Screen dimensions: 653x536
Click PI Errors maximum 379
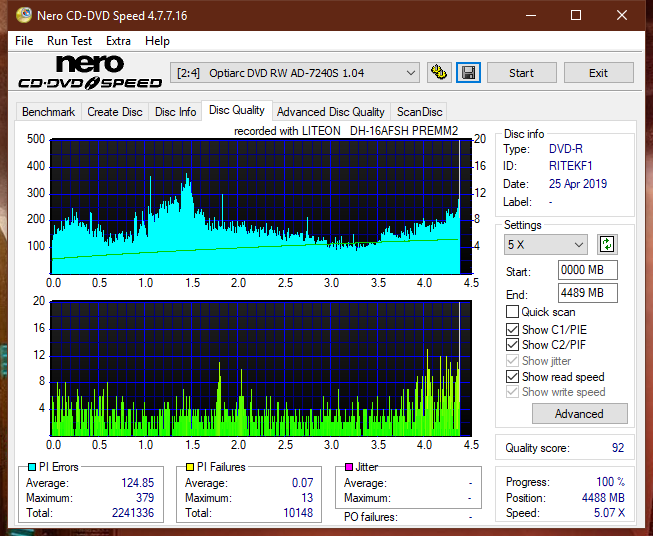(145, 498)
